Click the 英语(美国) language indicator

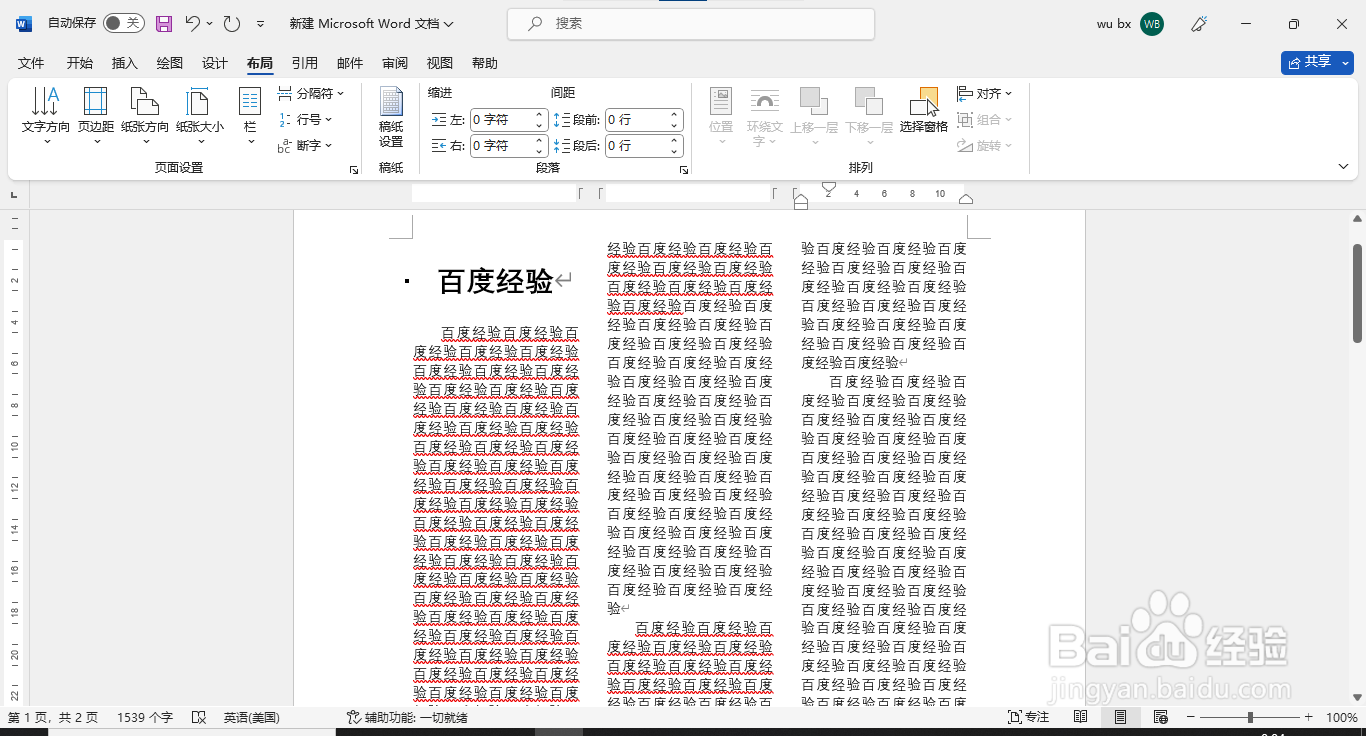click(x=251, y=717)
